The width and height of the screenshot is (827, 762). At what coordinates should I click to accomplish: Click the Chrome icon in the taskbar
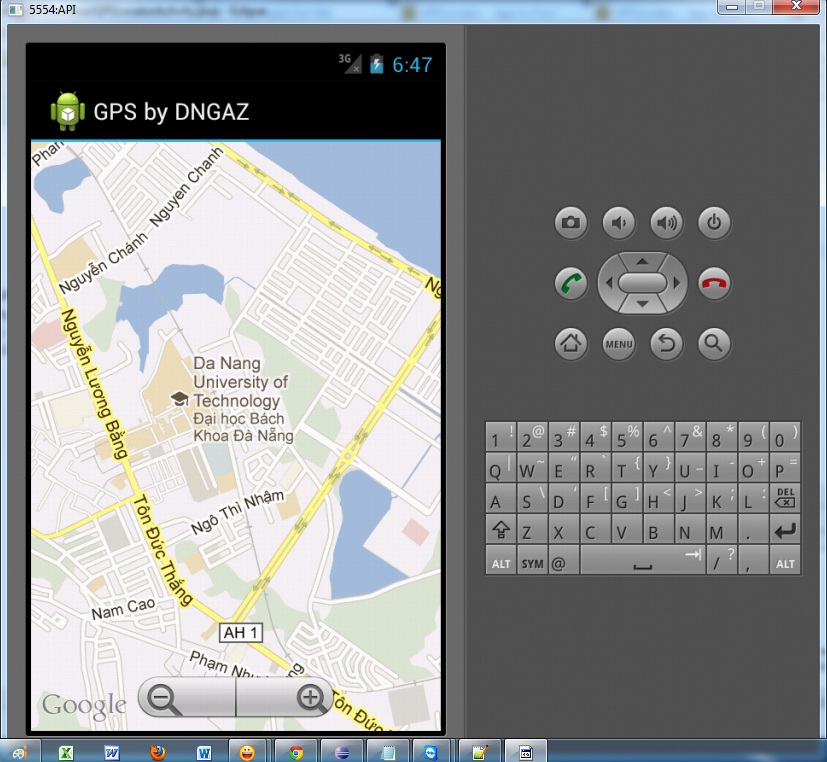pos(296,751)
